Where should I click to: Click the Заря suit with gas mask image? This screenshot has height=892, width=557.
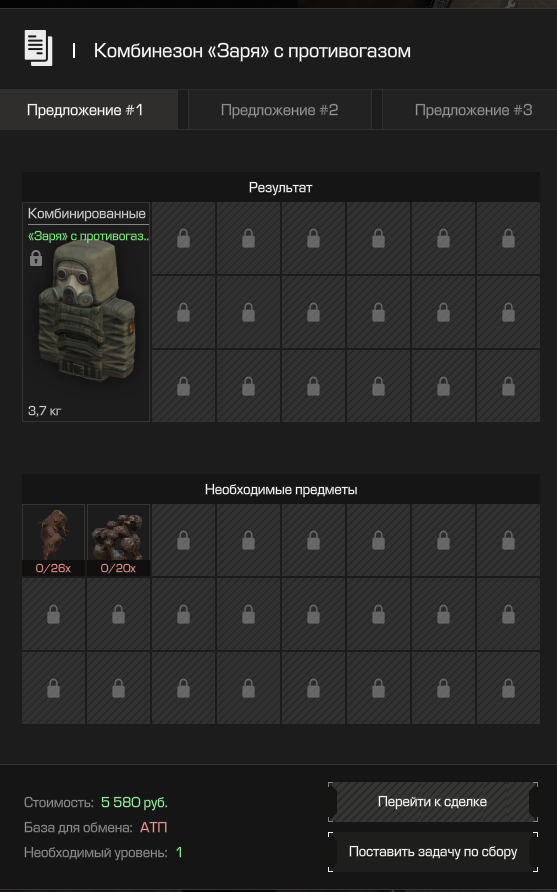[87, 312]
